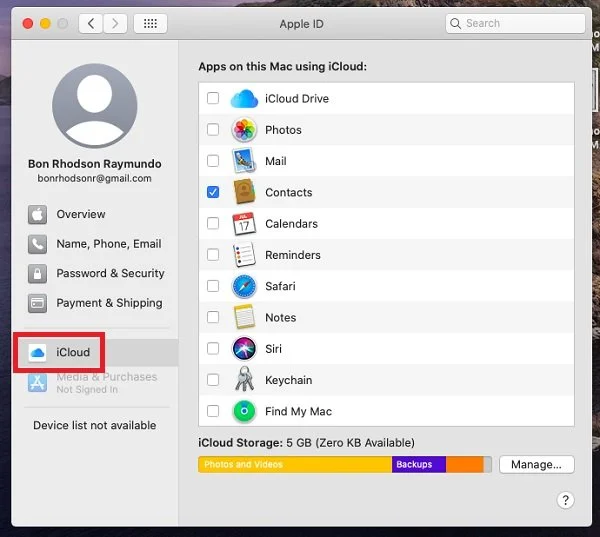Minimize the window with the yellow button
The height and width of the screenshot is (537, 600).
point(45,24)
